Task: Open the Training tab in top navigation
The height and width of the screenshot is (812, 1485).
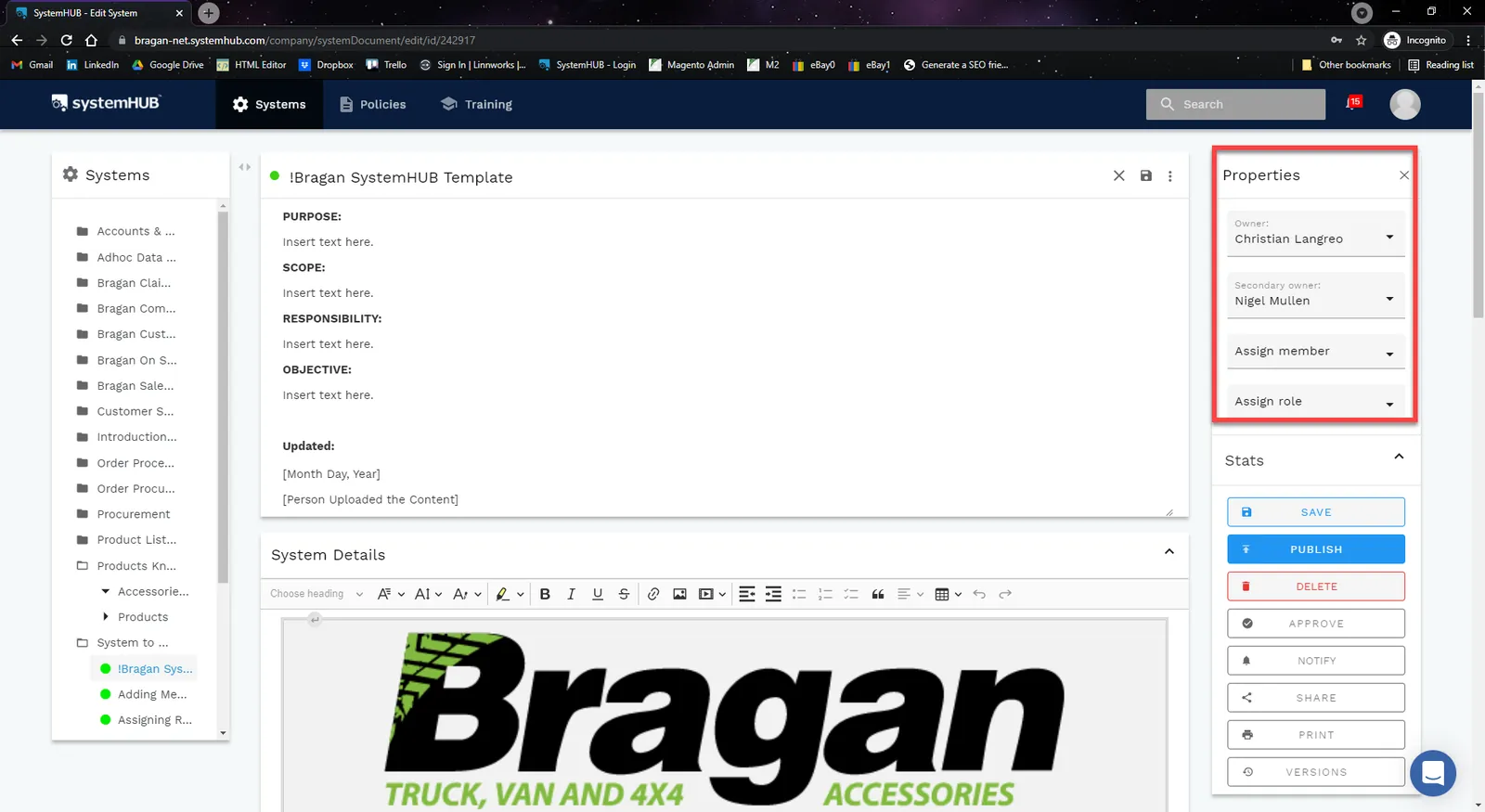Action: tap(476, 104)
